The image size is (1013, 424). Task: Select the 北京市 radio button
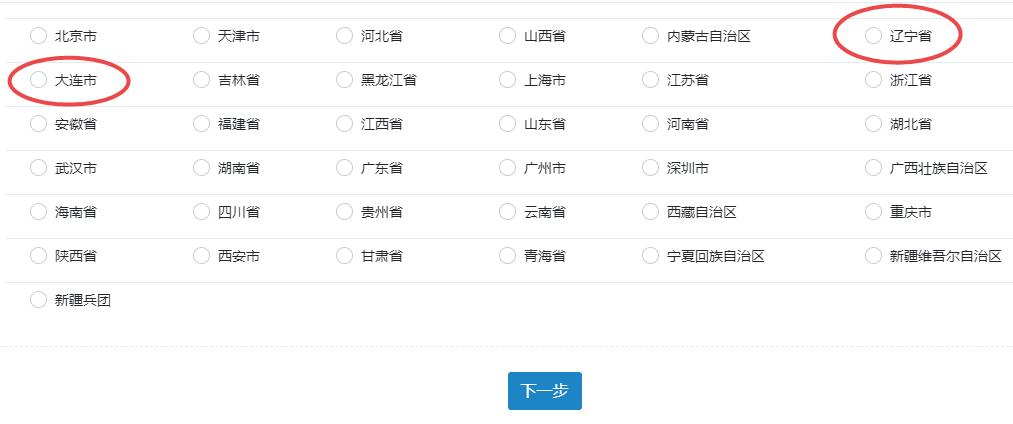(38, 36)
